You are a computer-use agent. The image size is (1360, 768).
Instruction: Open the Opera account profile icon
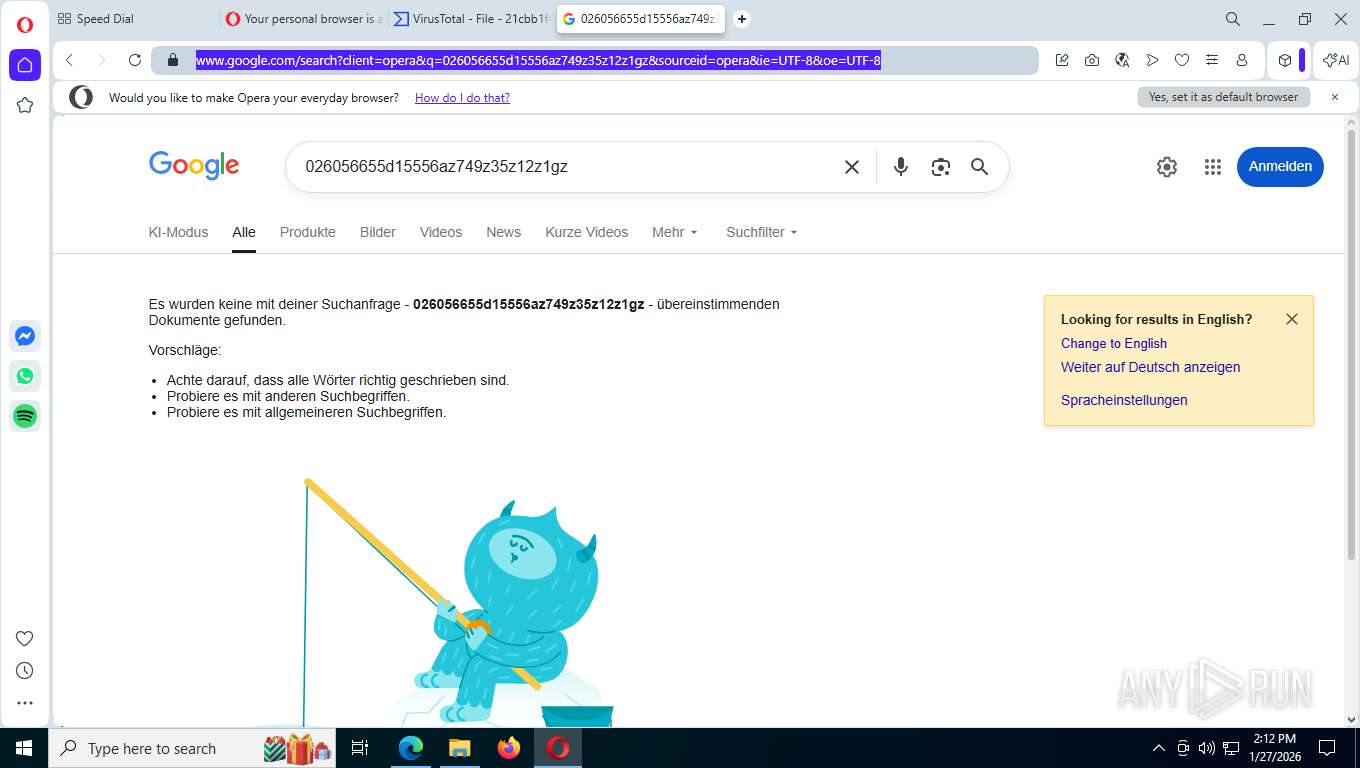1242,60
